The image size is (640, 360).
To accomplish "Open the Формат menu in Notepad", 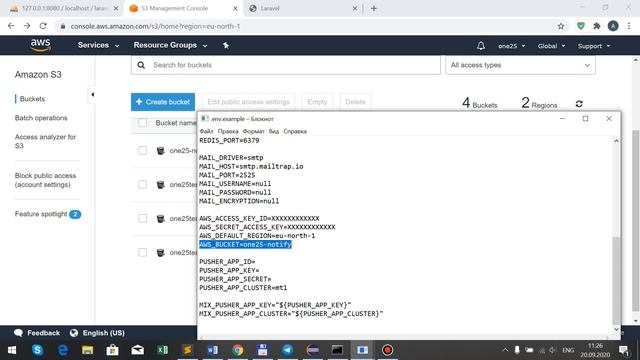I will click(x=253, y=131).
